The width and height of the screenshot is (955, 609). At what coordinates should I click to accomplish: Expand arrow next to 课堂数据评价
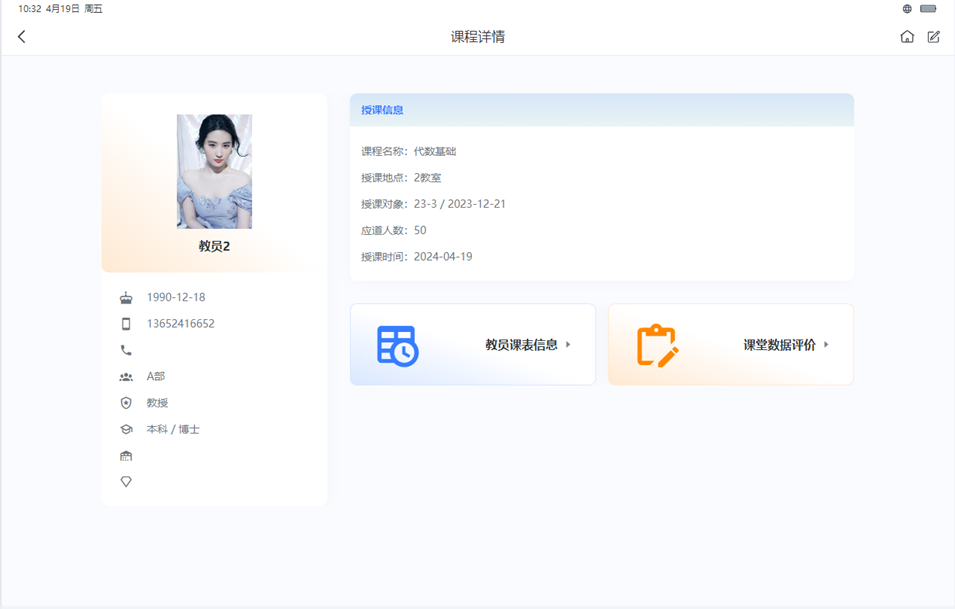826,345
